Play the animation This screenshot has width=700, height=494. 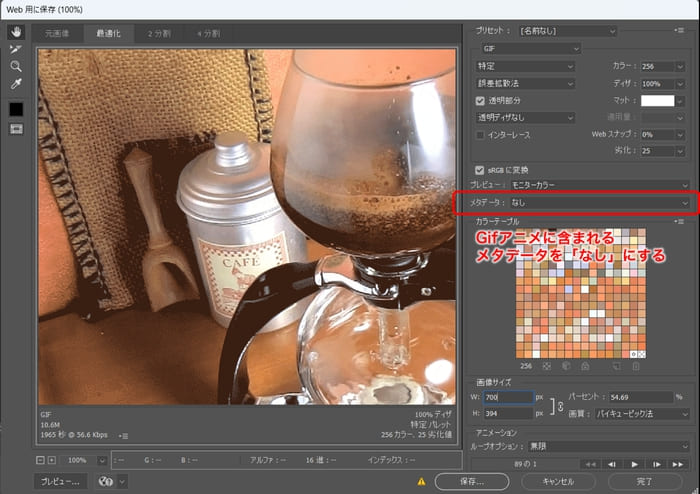[x=634, y=464]
